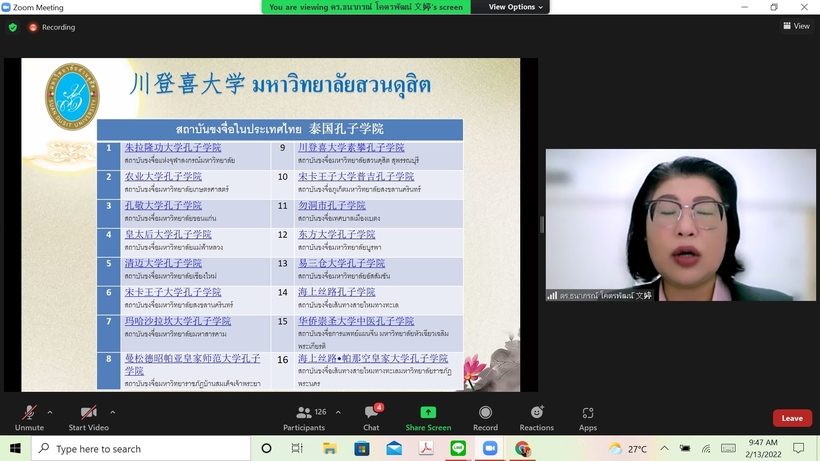
Task: Open Google Chrome from the taskbar
Action: [522, 449]
